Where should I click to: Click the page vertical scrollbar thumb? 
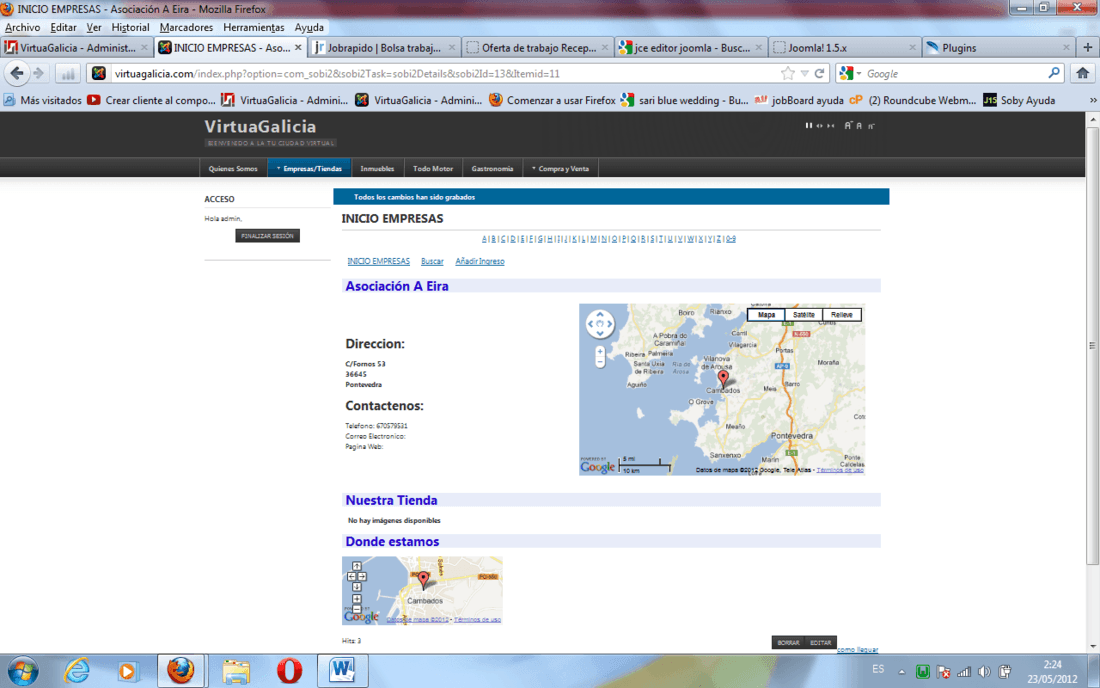click(x=1092, y=345)
